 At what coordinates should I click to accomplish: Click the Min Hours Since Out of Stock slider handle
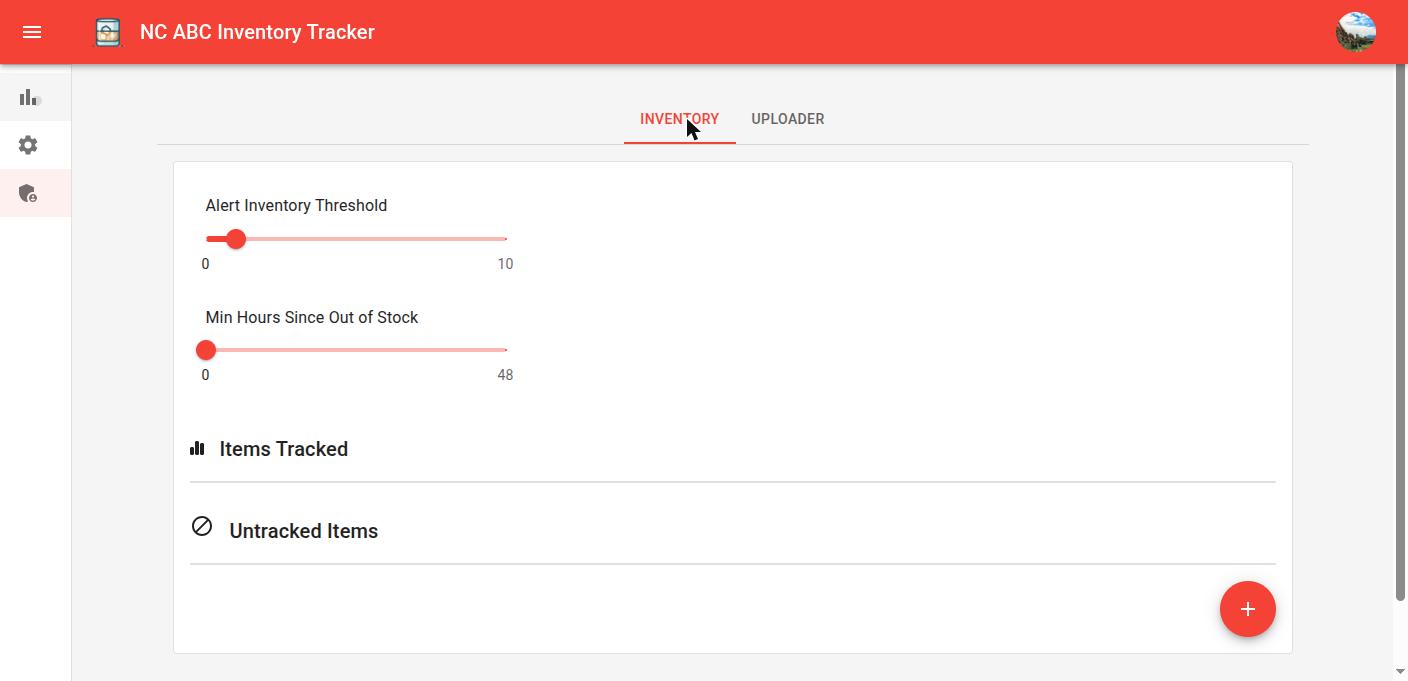coord(206,350)
